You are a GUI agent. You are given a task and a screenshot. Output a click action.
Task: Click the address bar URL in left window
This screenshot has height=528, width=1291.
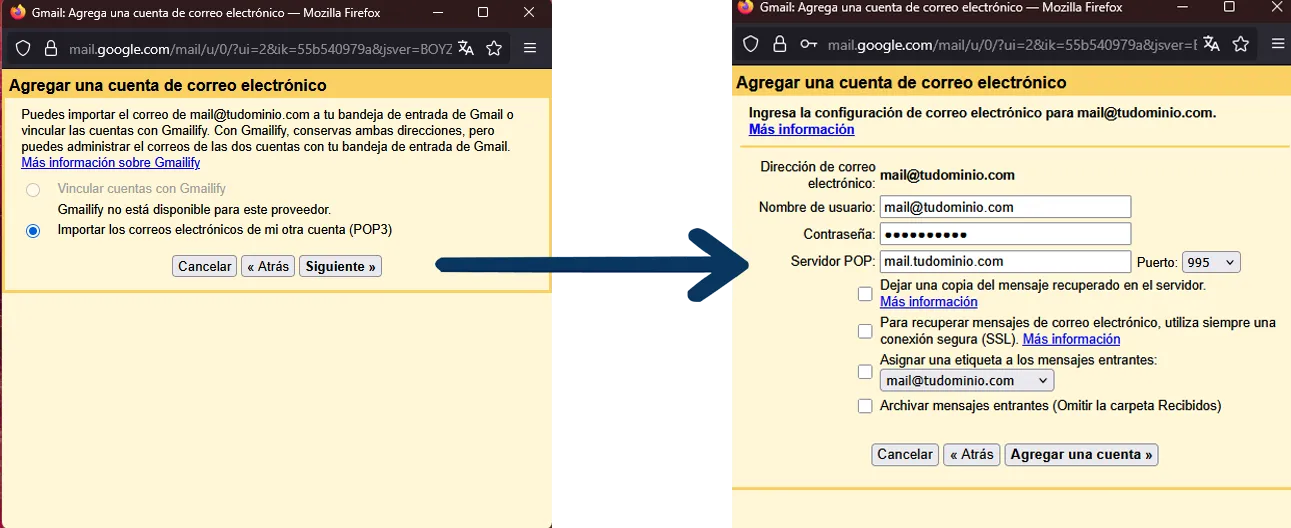click(x=260, y=48)
